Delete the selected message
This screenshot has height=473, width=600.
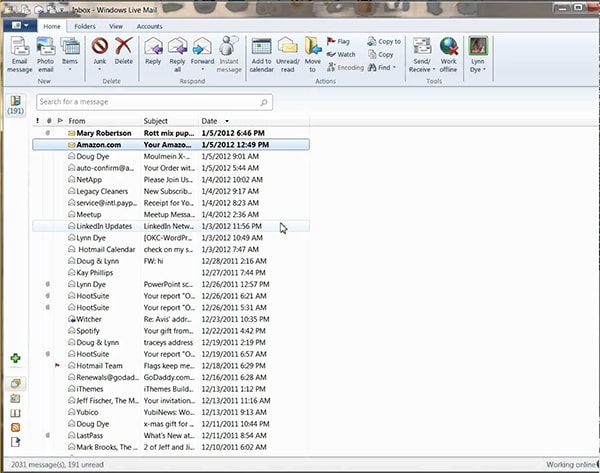[x=124, y=51]
